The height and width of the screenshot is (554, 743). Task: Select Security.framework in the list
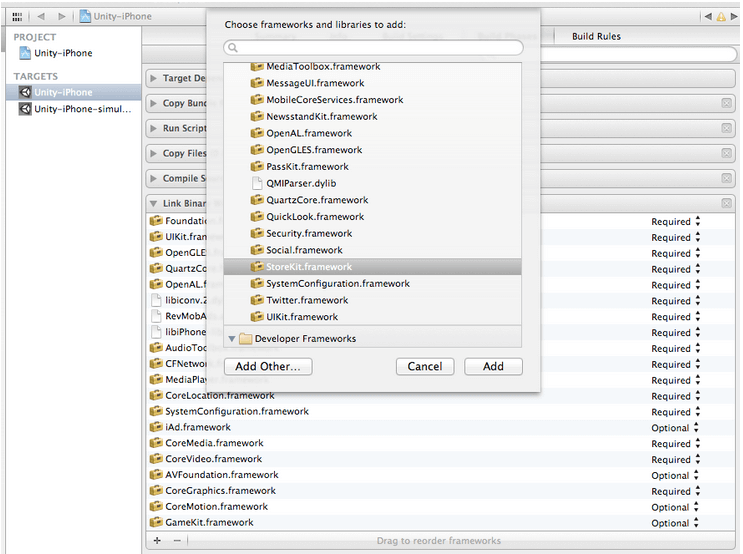coord(372,234)
